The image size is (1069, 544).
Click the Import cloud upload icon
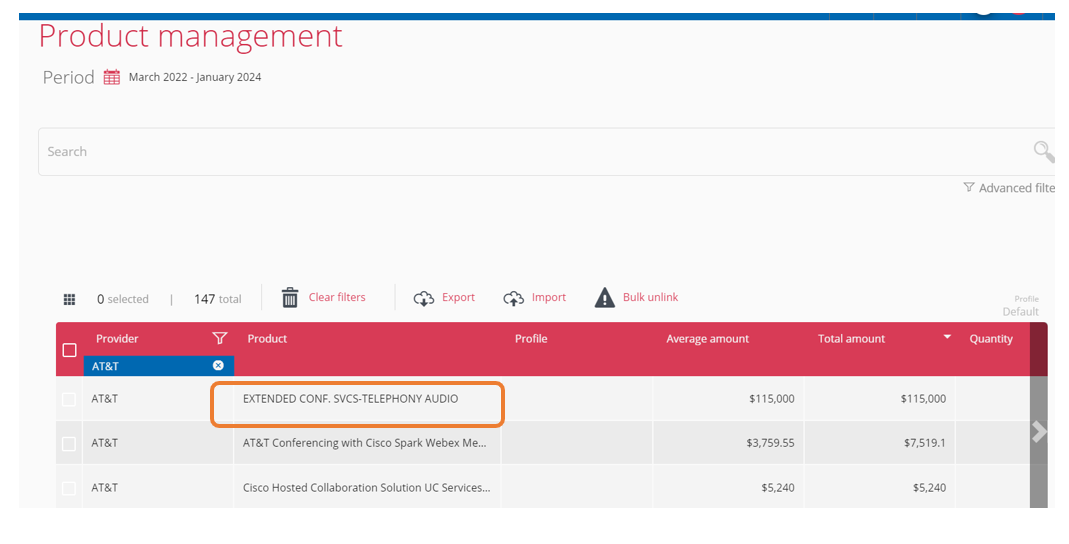tap(513, 299)
